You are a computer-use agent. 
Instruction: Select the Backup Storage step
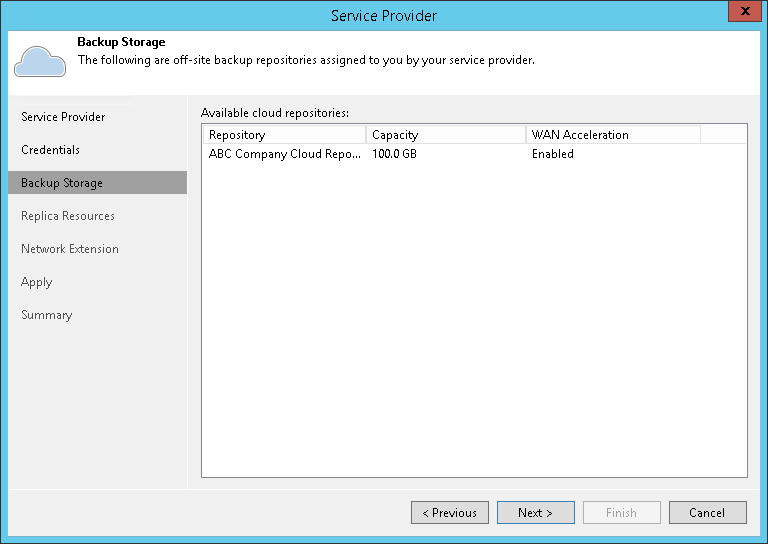(x=97, y=183)
